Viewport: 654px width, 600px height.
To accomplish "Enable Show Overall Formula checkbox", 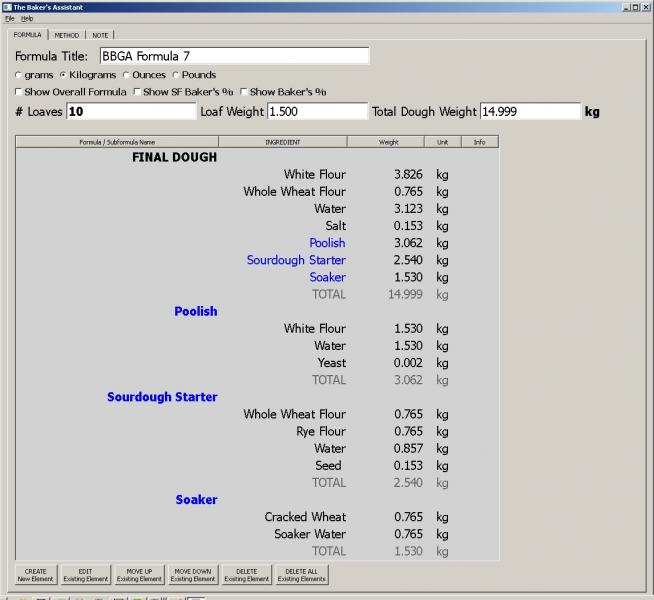I will tap(18, 92).
